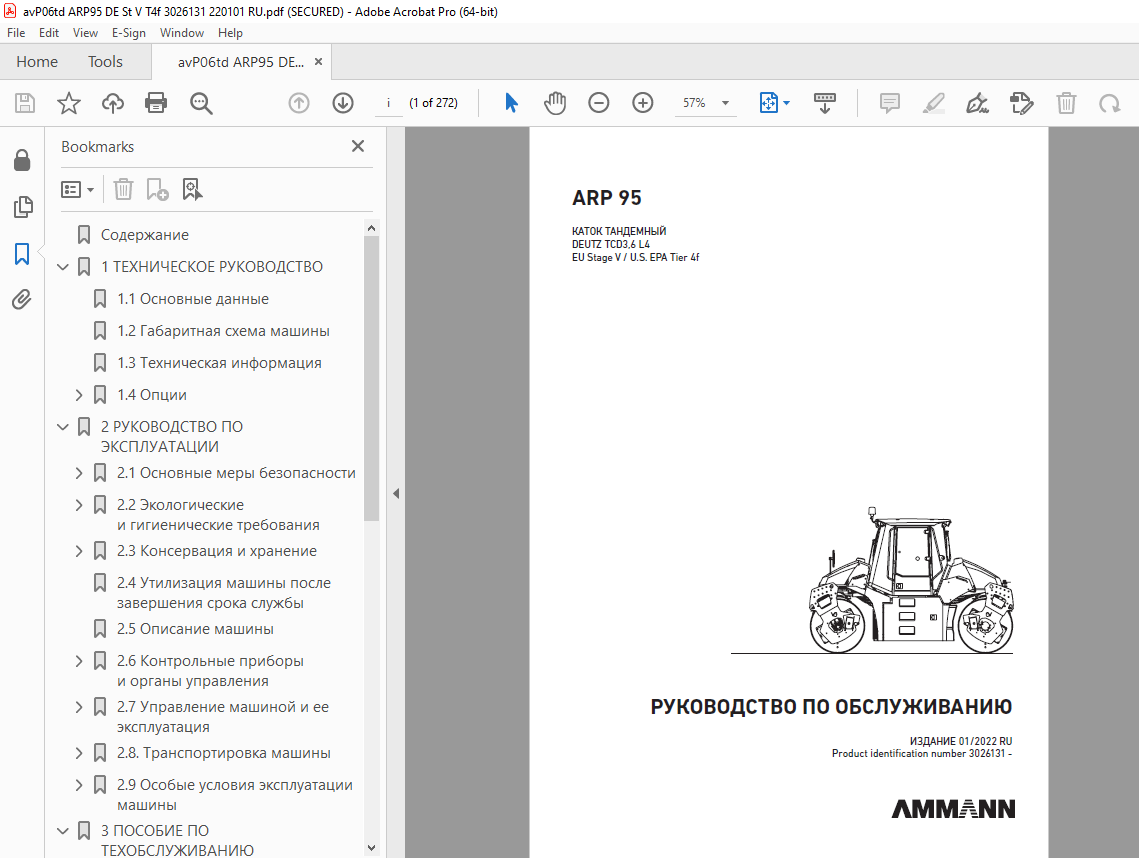Open 2.4 Утилизация машины bookmark

[223, 593]
